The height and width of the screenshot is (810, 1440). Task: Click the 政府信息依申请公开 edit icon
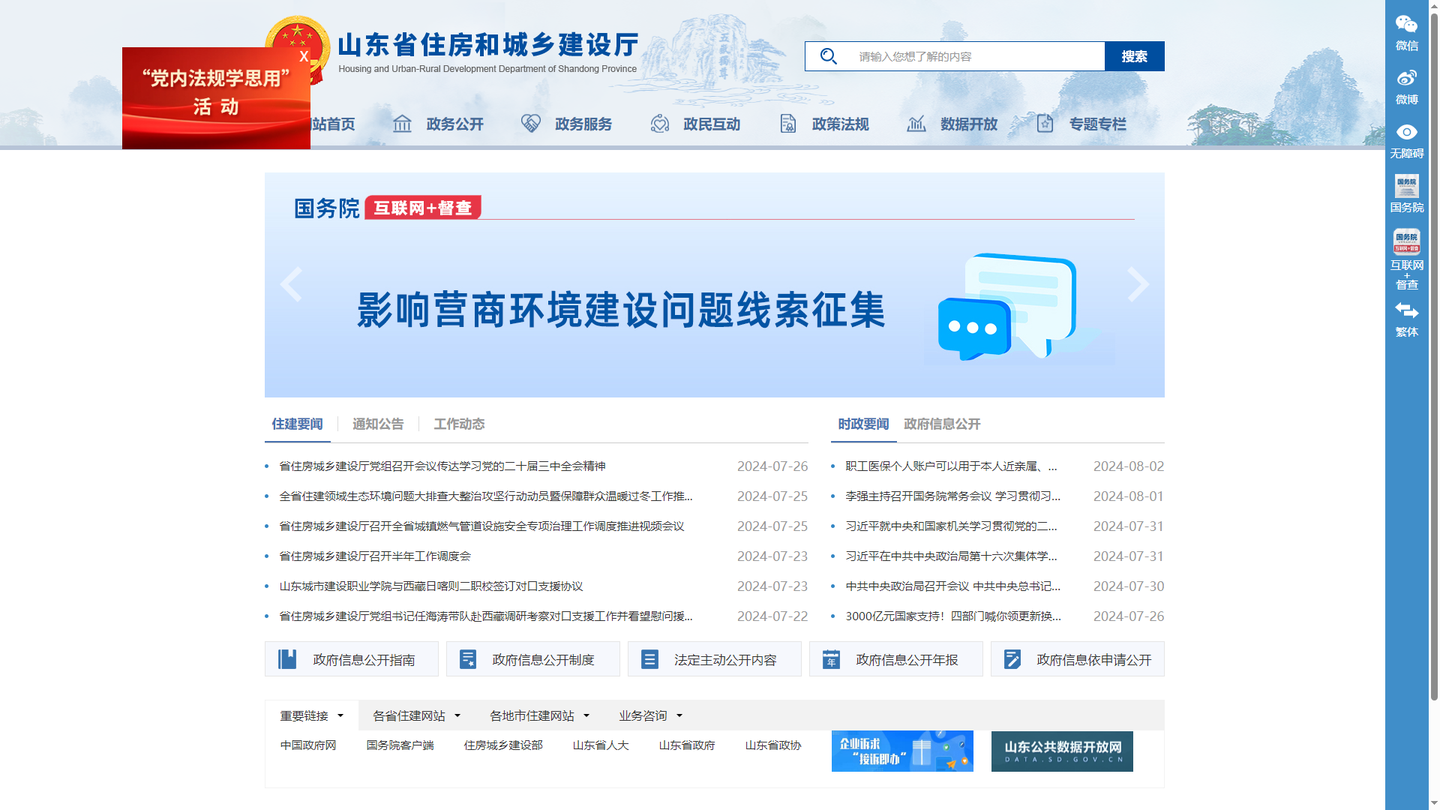pos(1012,659)
